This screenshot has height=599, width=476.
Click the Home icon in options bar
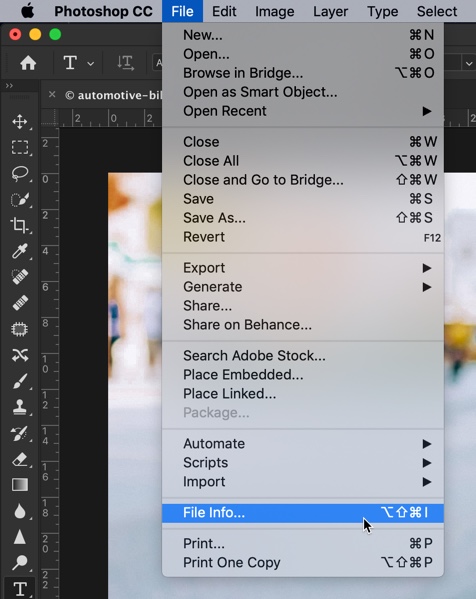[x=28, y=63]
